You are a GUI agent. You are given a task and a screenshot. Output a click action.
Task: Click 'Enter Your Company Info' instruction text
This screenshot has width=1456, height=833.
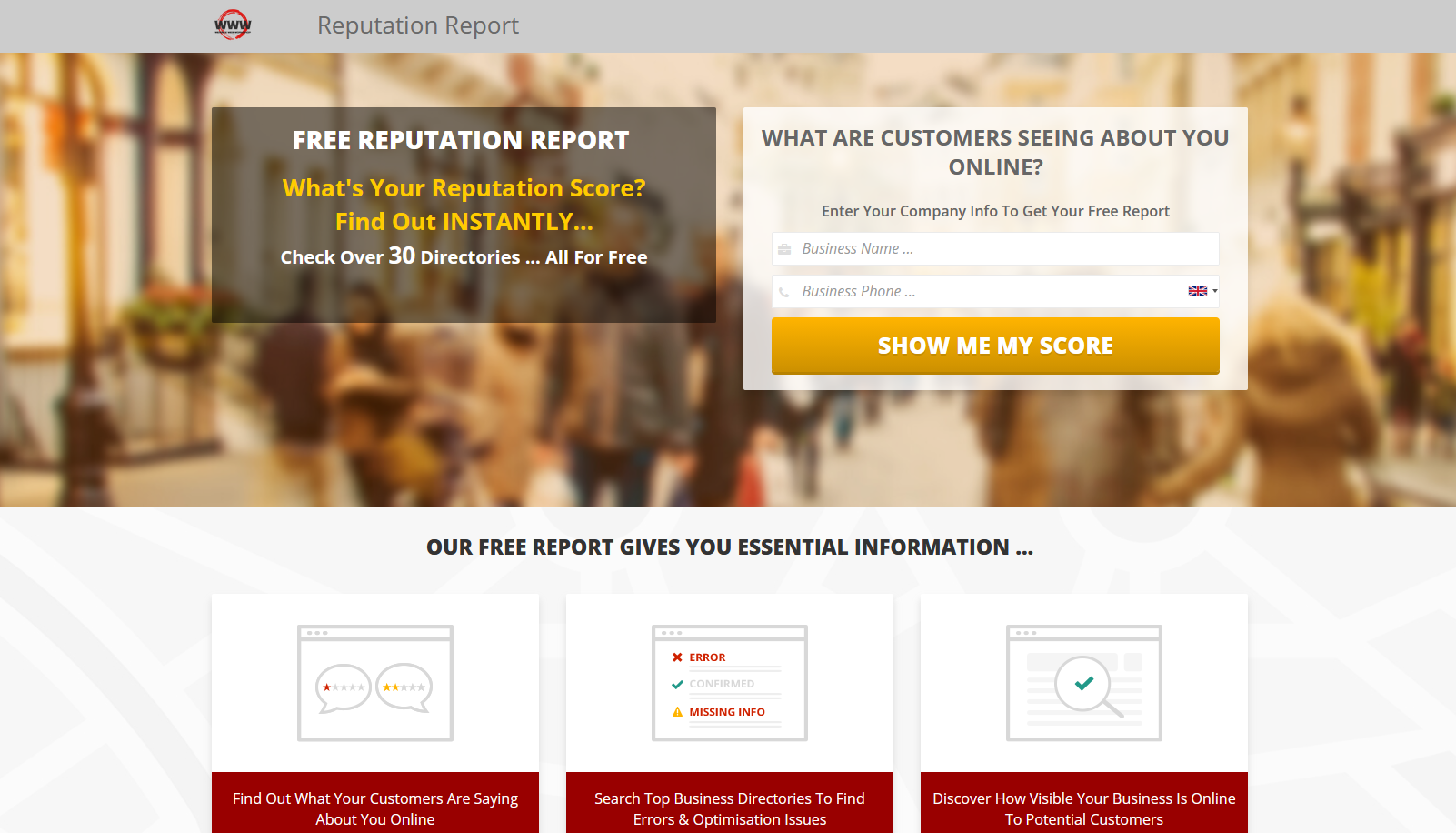point(995,211)
